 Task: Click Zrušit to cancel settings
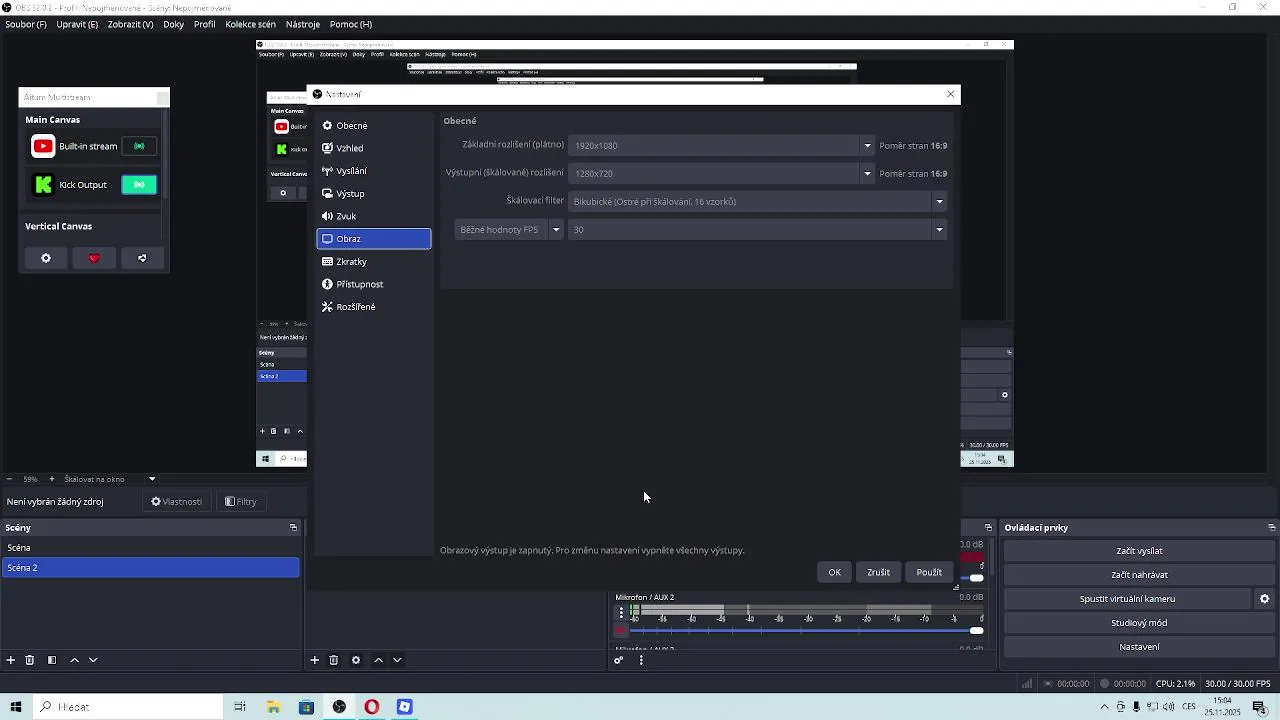click(x=878, y=572)
